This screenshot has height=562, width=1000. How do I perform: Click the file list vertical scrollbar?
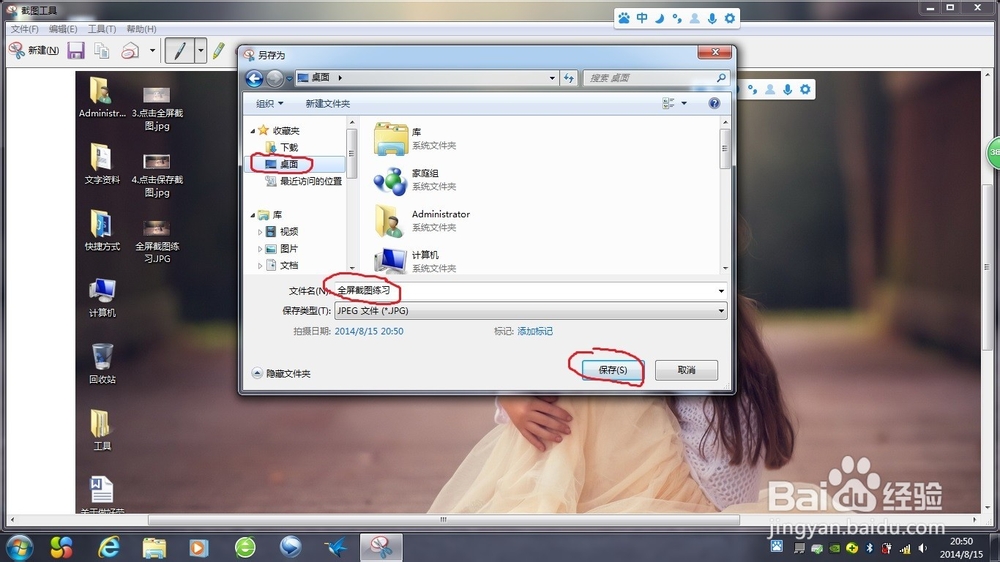point(724,149)
